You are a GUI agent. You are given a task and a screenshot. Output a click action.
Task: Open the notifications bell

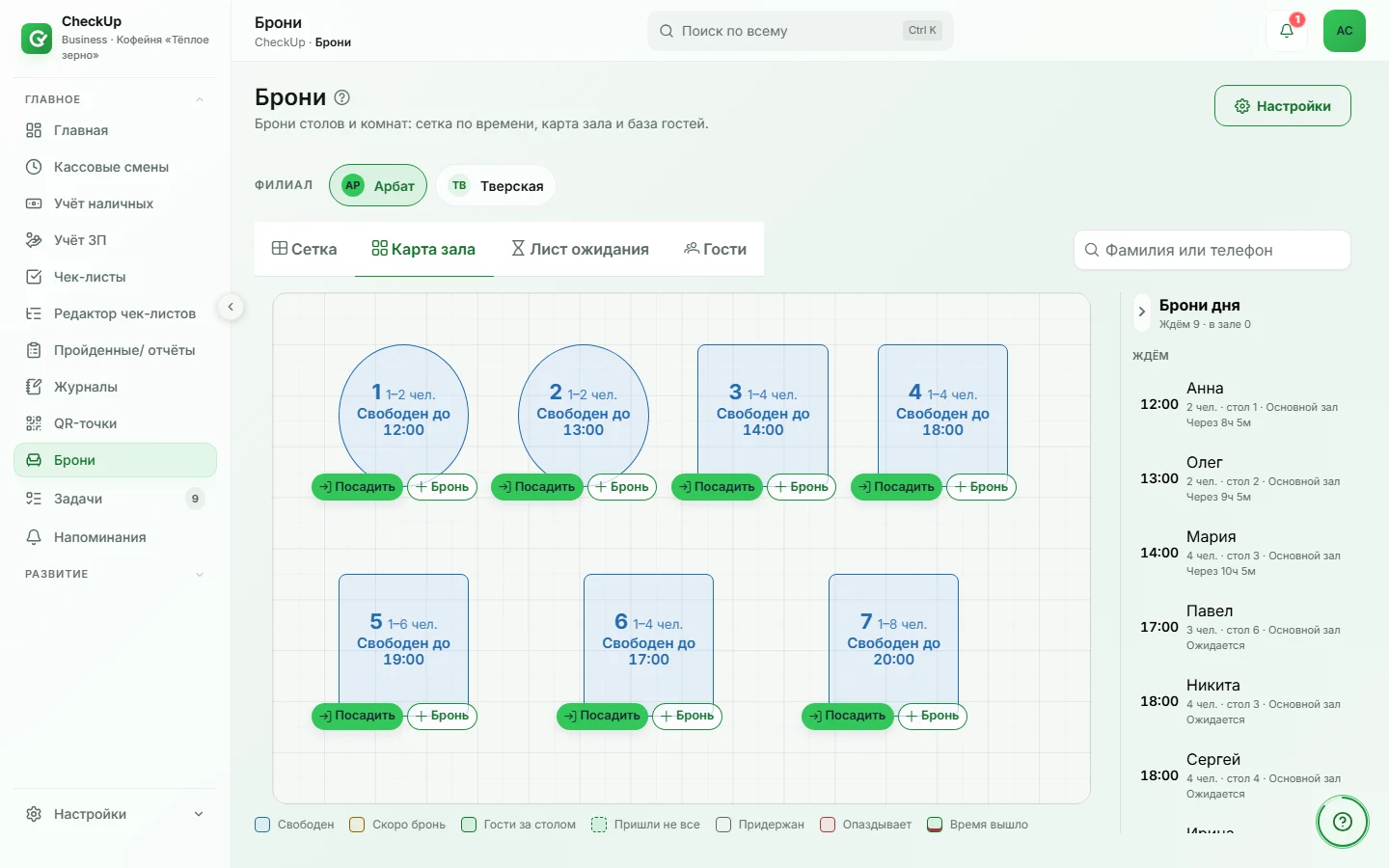coord(1287,31)
